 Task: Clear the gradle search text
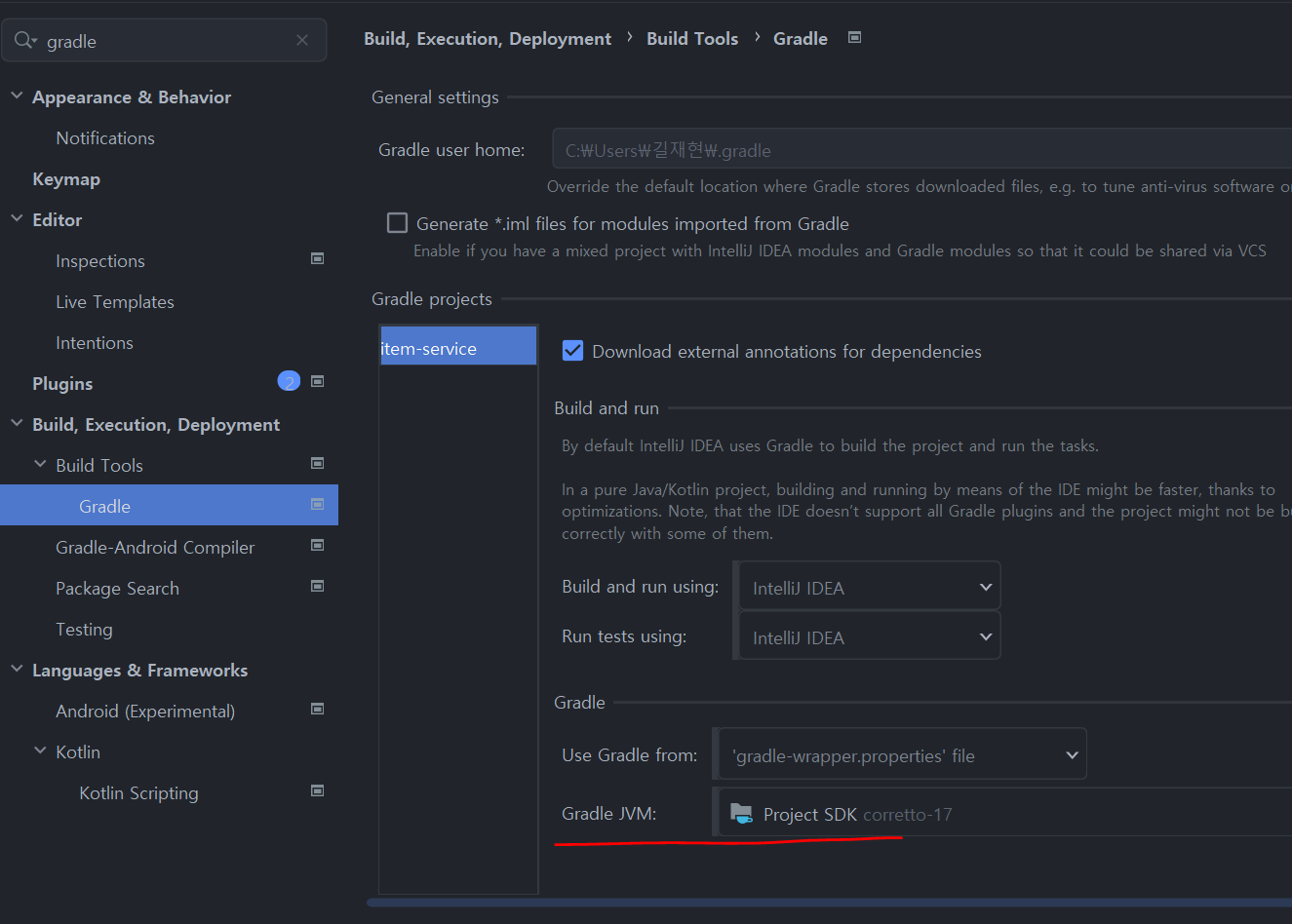click(x=302, y=40)
